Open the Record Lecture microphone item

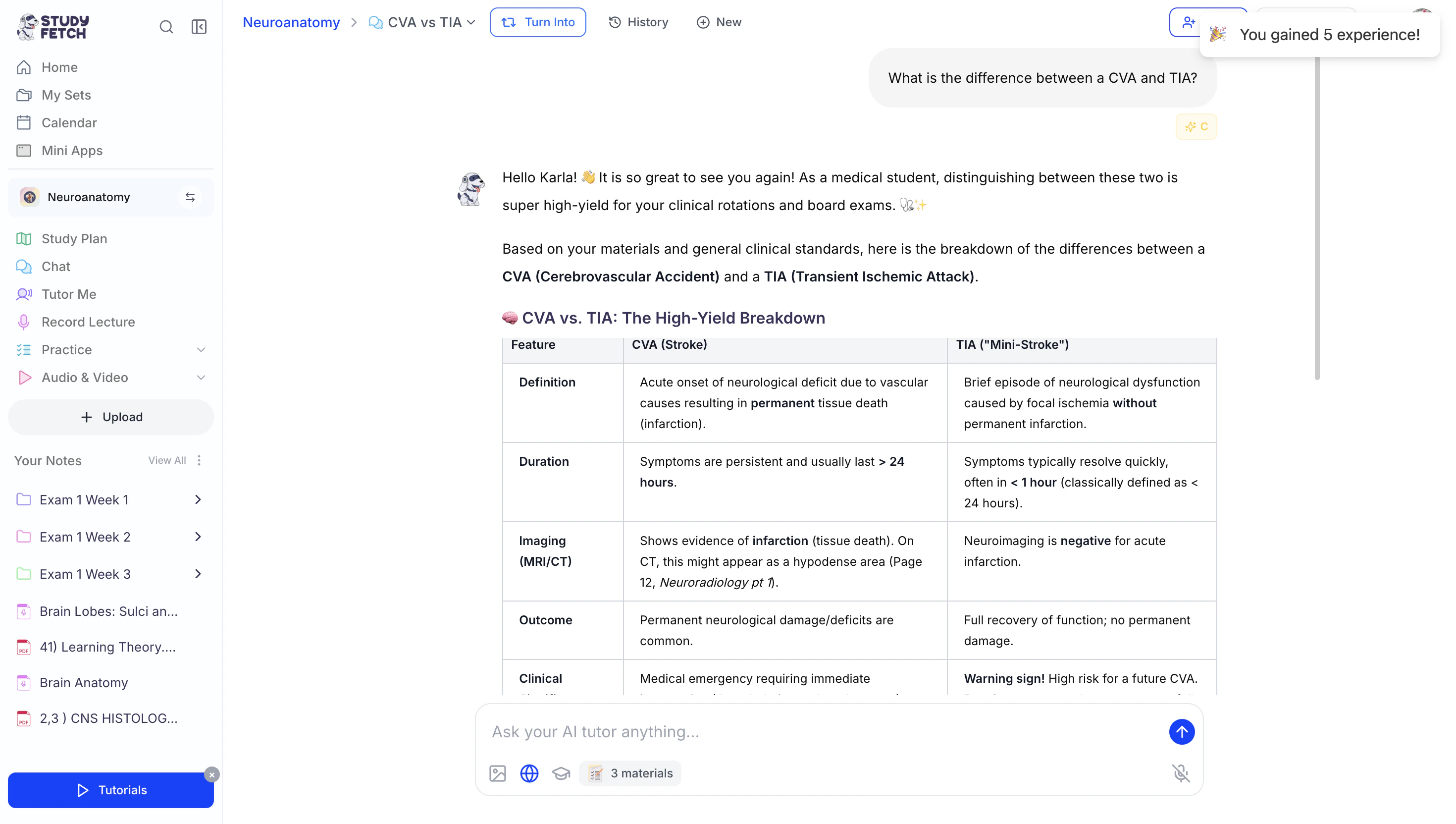tap(88, 322)
